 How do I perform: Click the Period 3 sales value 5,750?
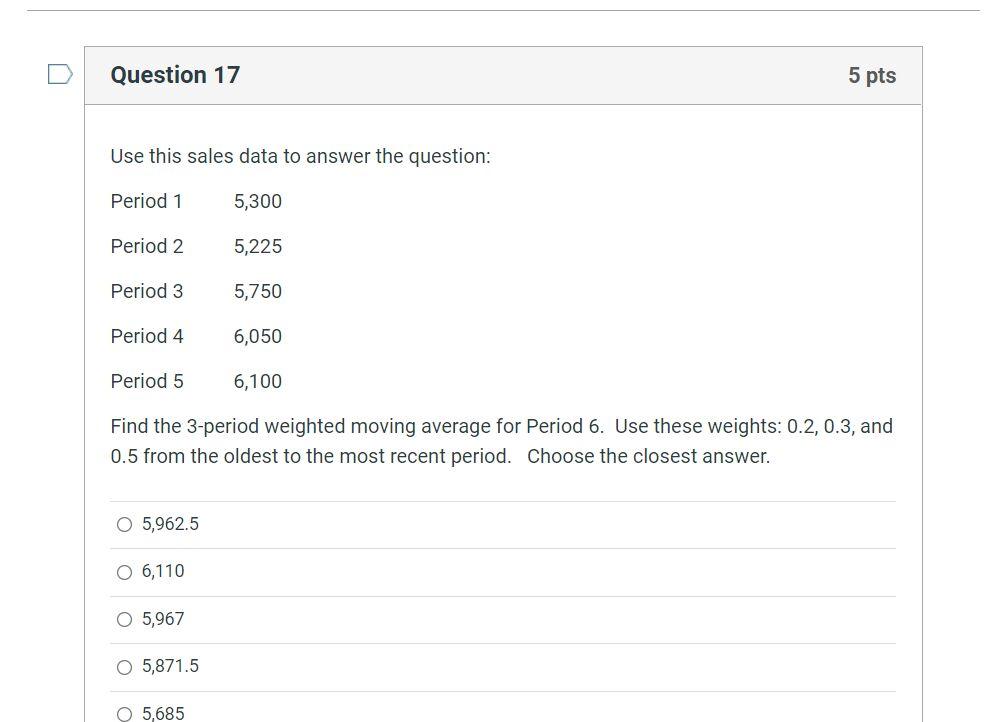point(258,291)
